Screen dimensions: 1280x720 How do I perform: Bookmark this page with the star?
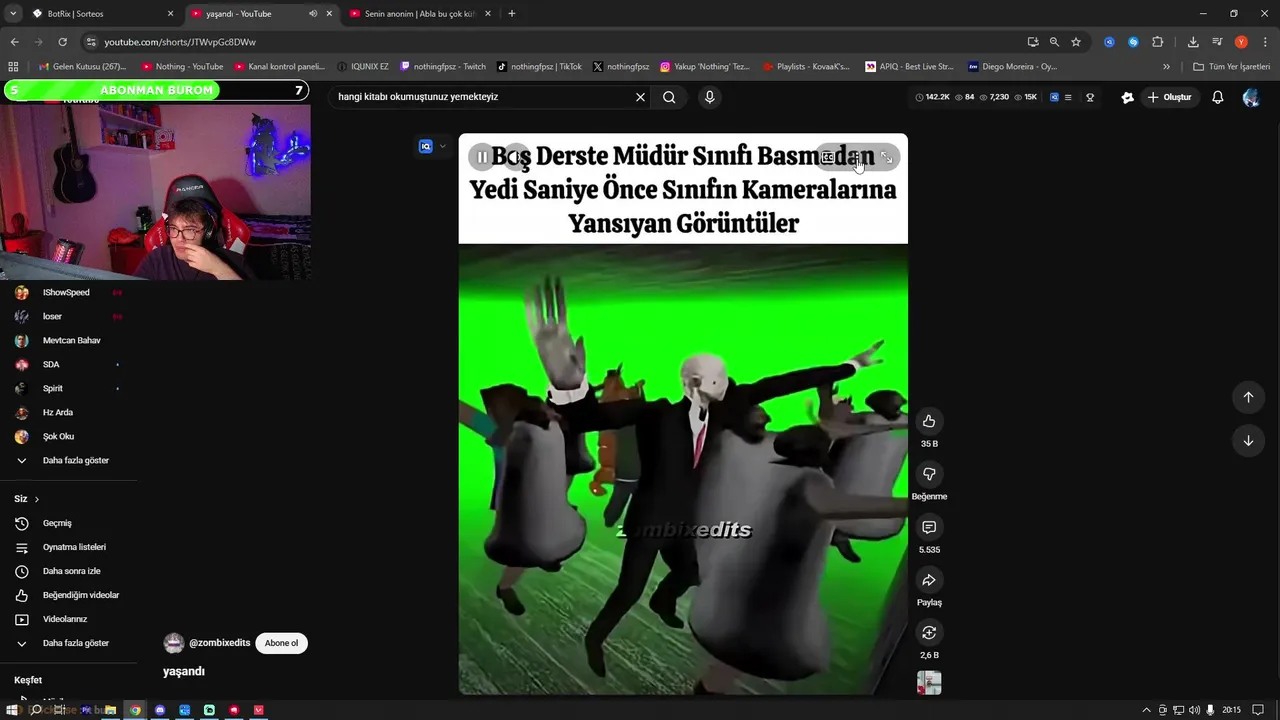click(x=1076, y=42)
